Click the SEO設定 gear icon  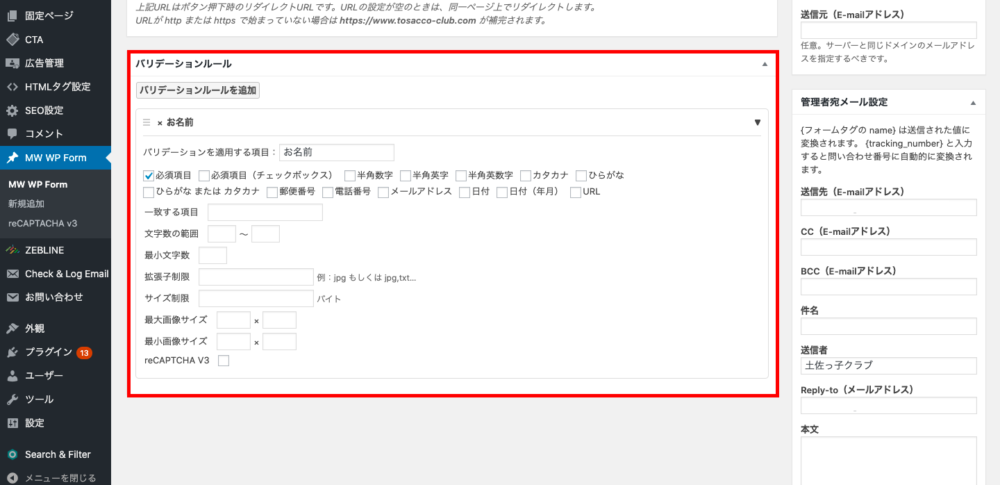pyautogui.click(x=12, y=110)
